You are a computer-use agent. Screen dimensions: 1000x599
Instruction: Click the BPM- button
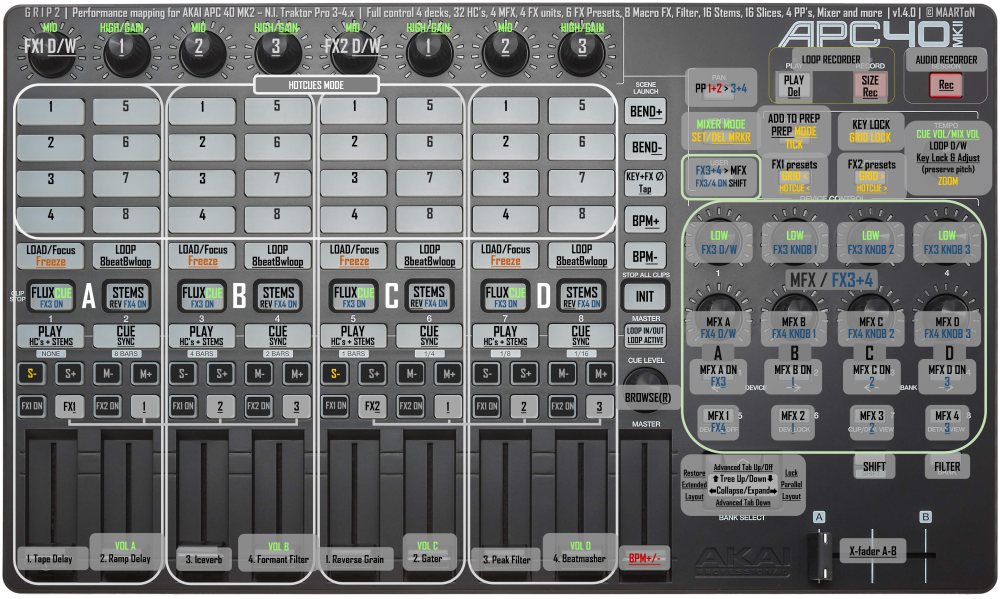click(x=645, y=256)
